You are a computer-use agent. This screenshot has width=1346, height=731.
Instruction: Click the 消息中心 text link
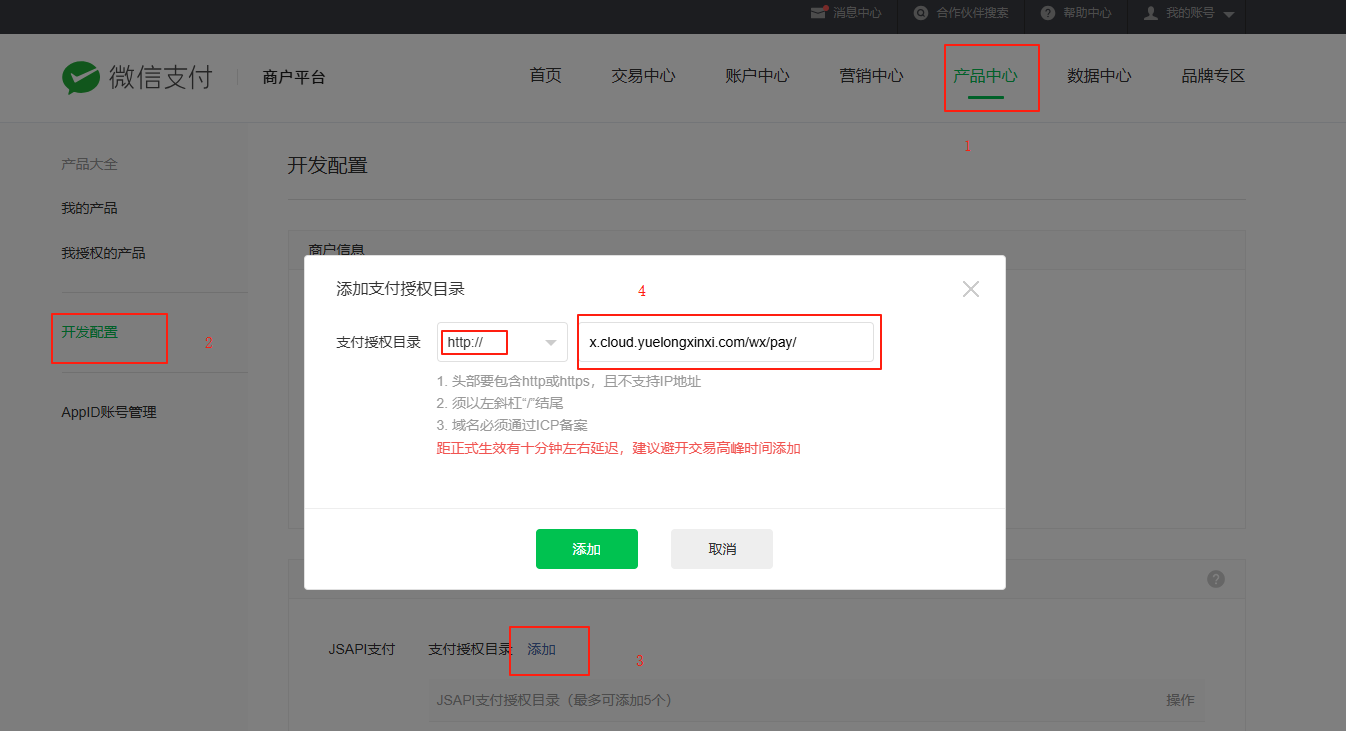point(858,13)
